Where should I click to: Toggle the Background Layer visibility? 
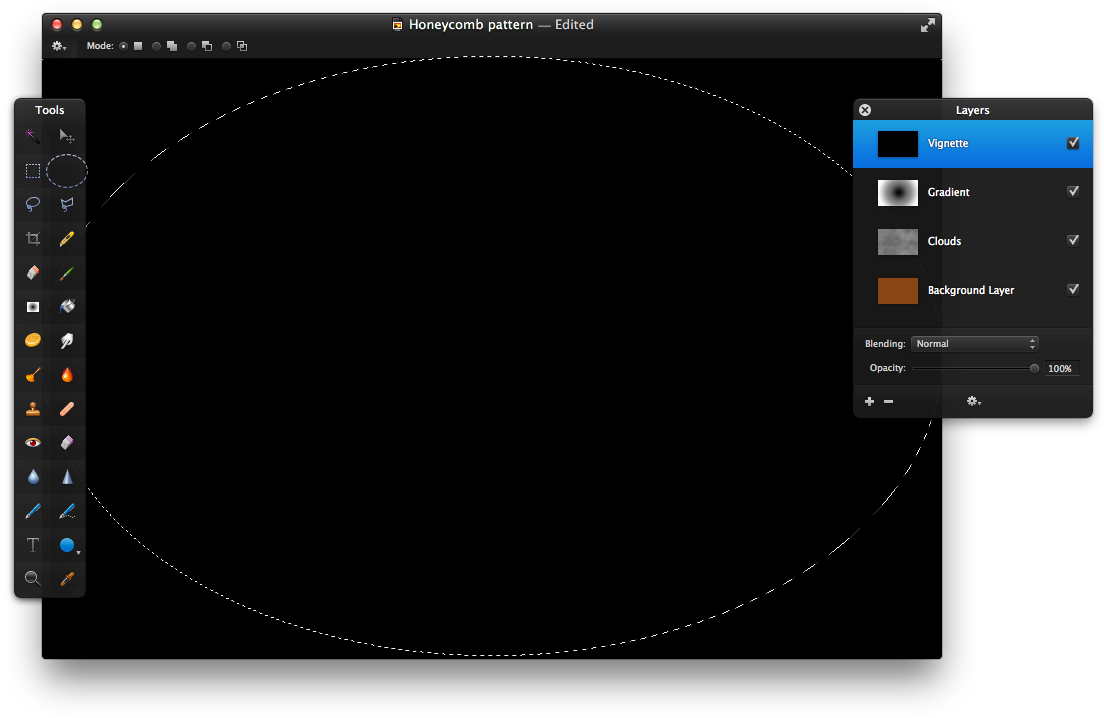tap(1073, 289)
